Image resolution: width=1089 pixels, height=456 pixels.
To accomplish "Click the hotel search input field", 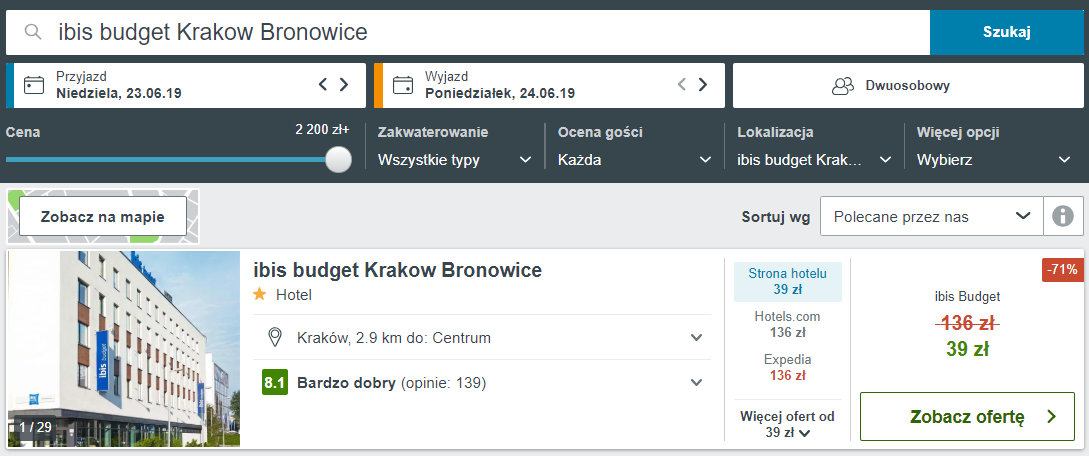I will tap(480, 32).
